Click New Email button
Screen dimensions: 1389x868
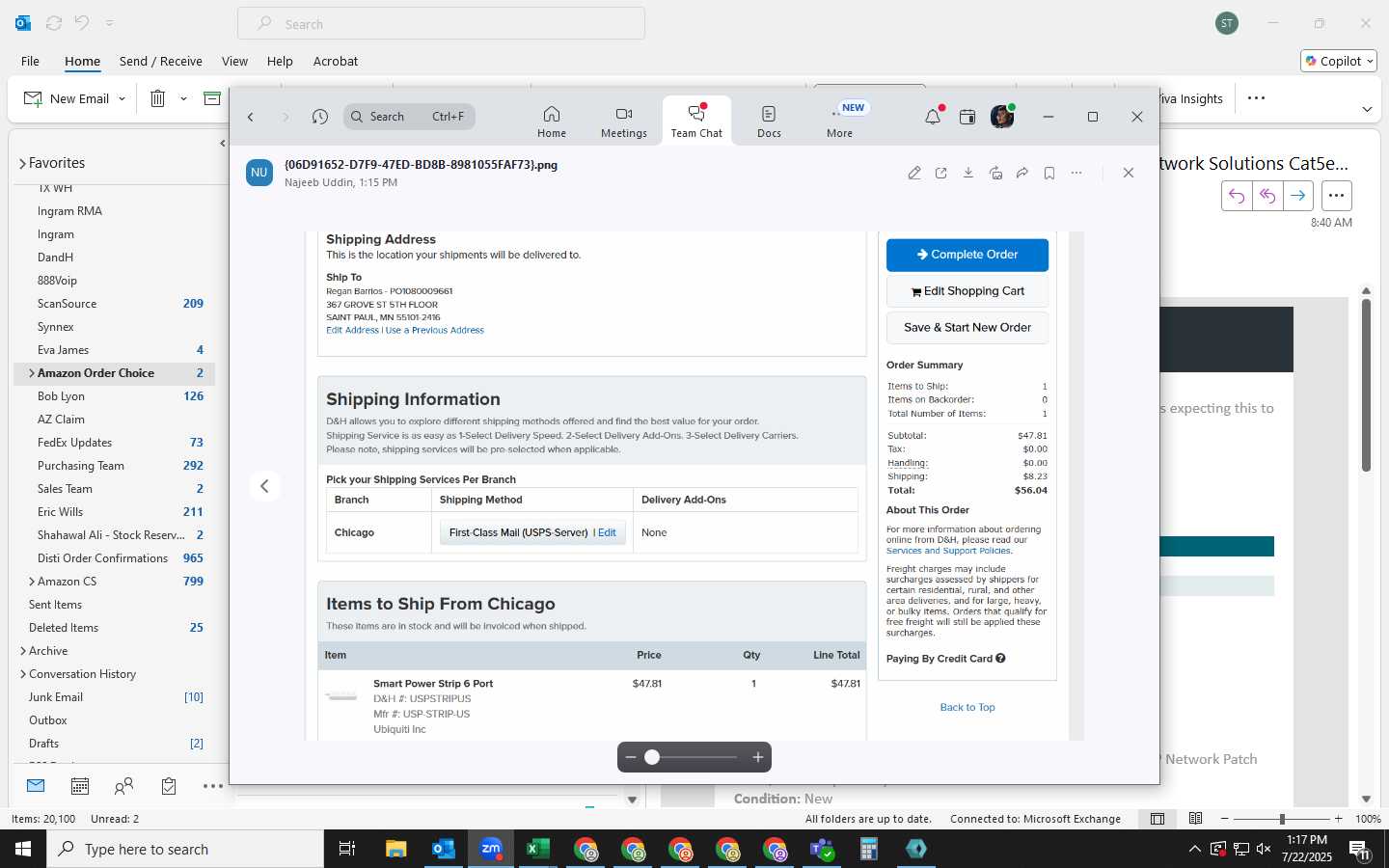coord(66,98)
